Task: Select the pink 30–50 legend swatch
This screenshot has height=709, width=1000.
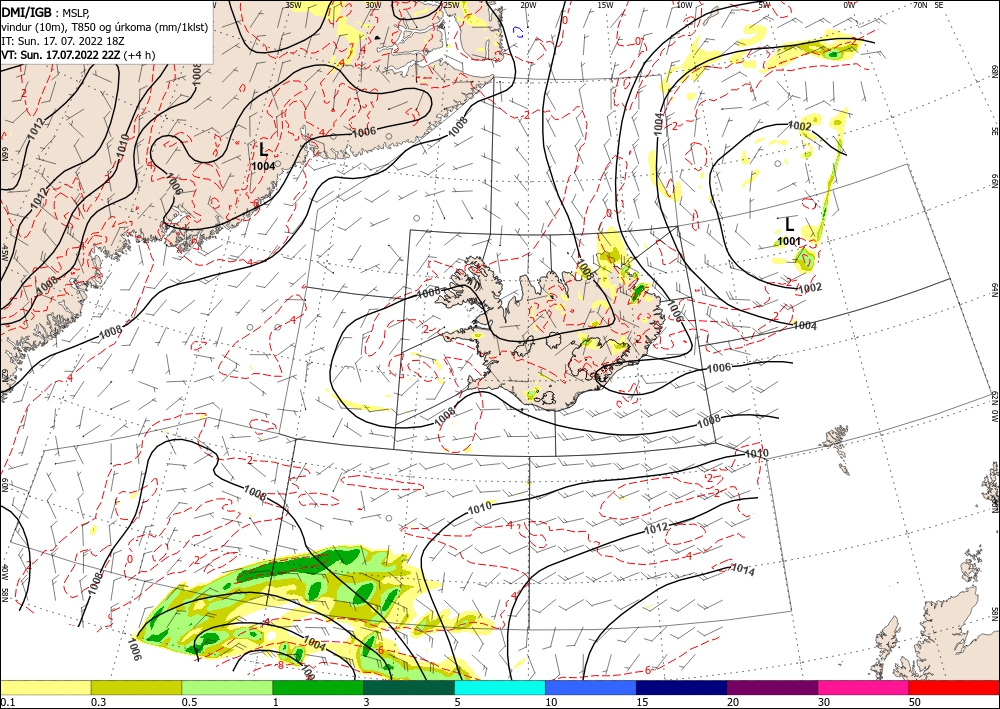Action: coord(864,687)
